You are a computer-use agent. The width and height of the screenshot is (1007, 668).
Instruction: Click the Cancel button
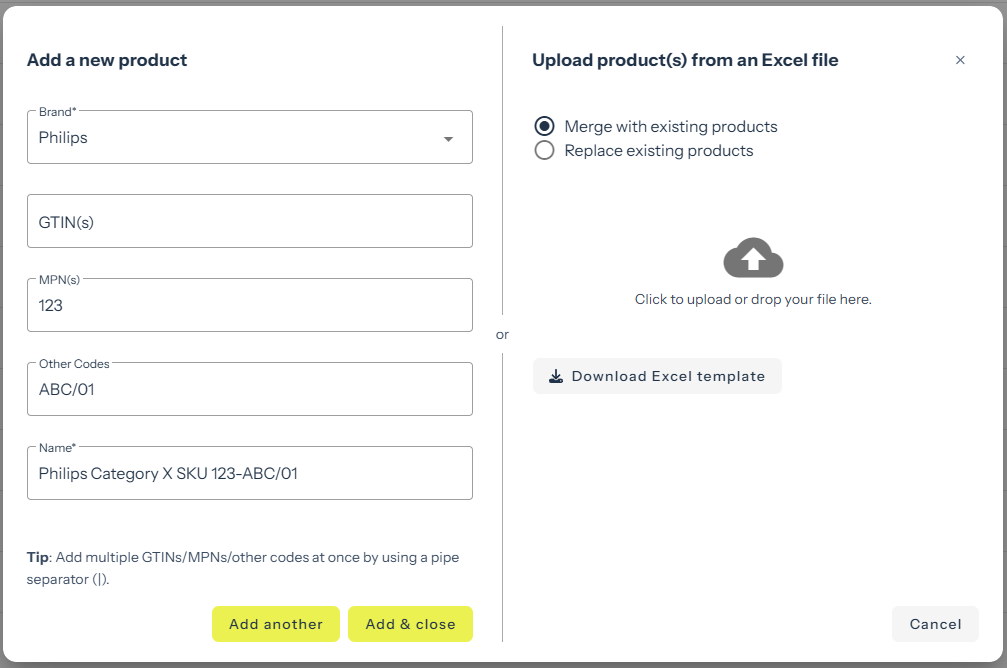(934, 624)
